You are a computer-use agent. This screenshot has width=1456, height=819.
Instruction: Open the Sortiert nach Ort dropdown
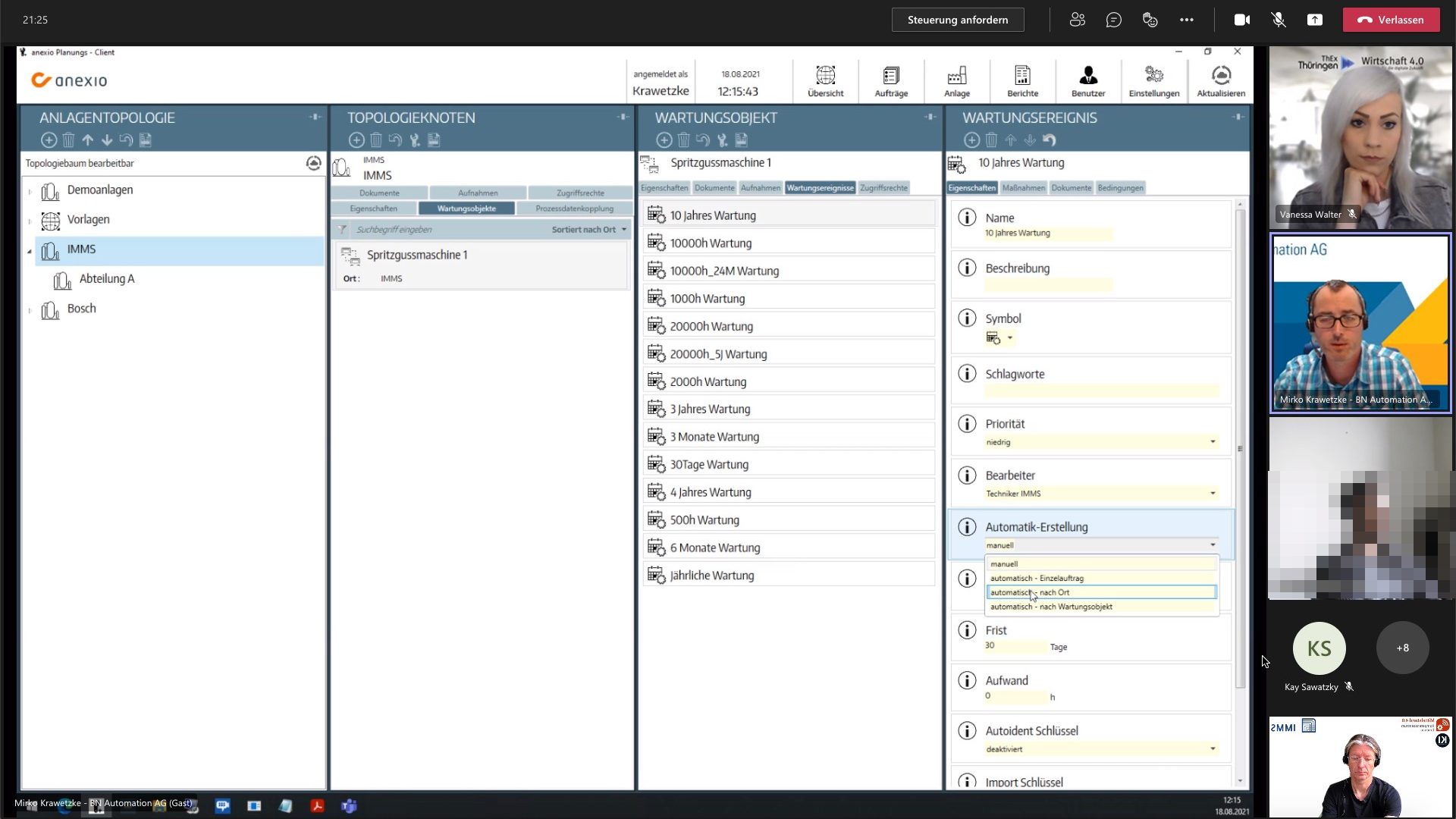(589, 230)
